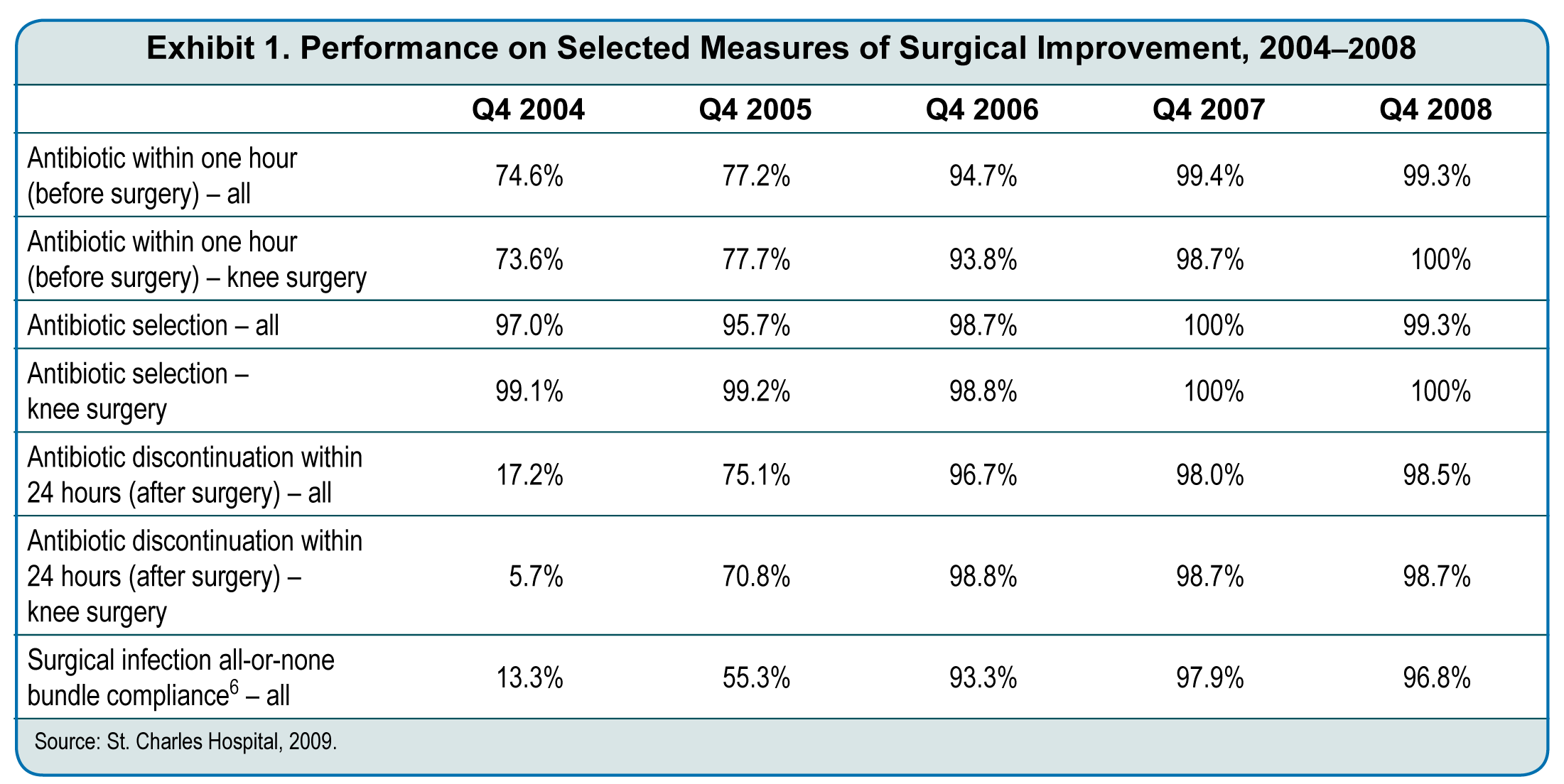
Task: Select the 70.8% value cell
Action: (x=756, y=577)
